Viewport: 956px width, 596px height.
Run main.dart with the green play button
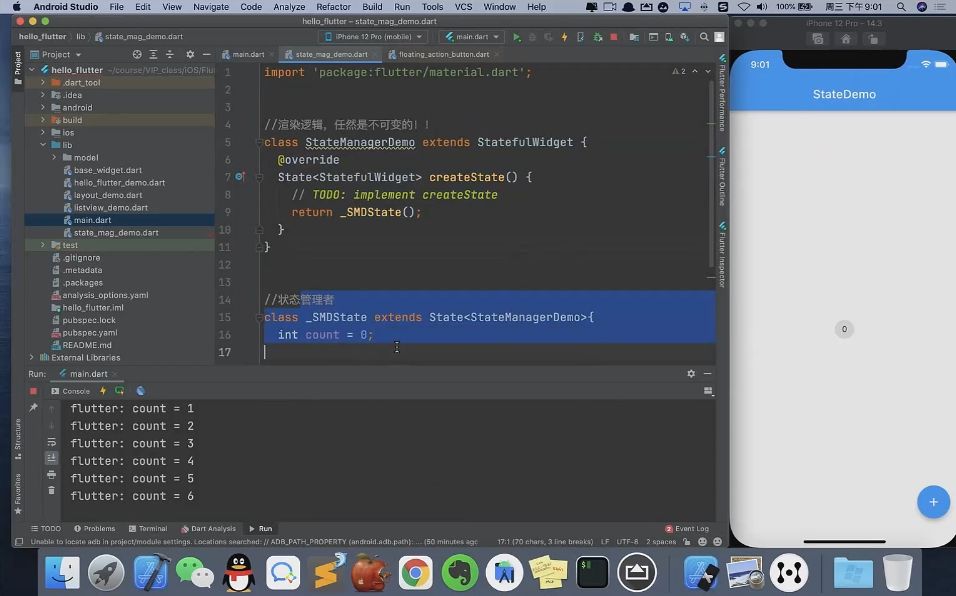click(516, 37)
